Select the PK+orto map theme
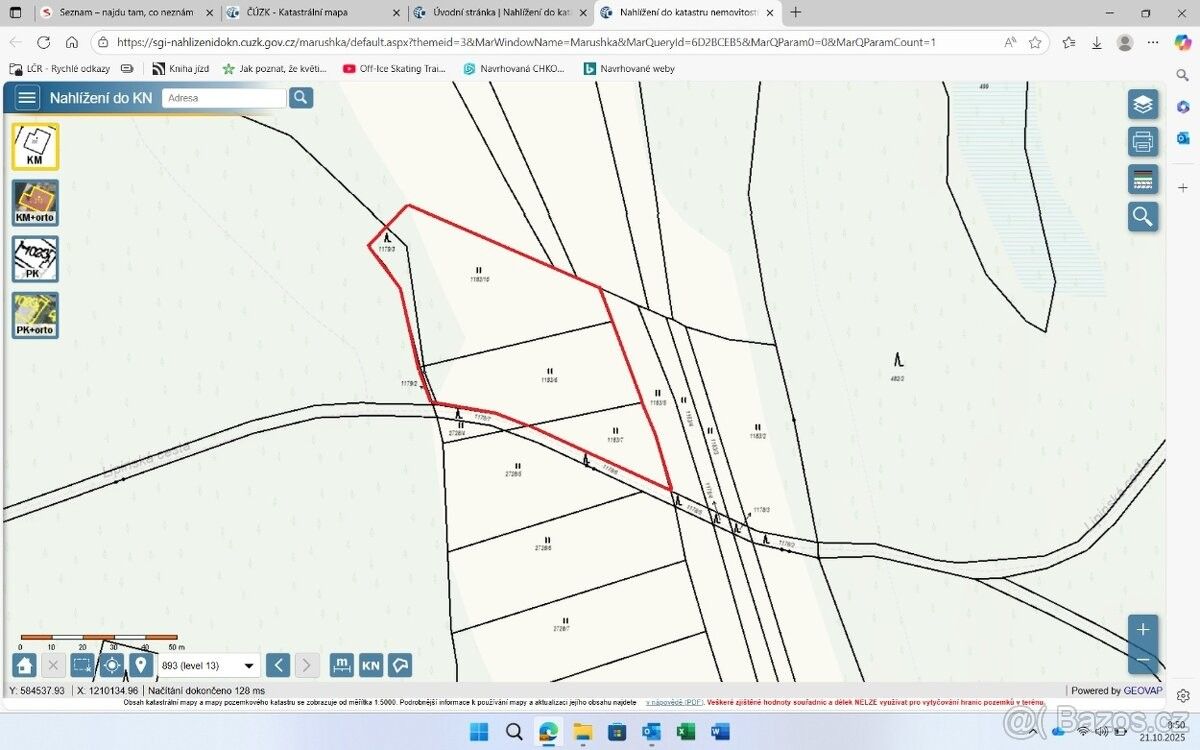 point(35,315)
